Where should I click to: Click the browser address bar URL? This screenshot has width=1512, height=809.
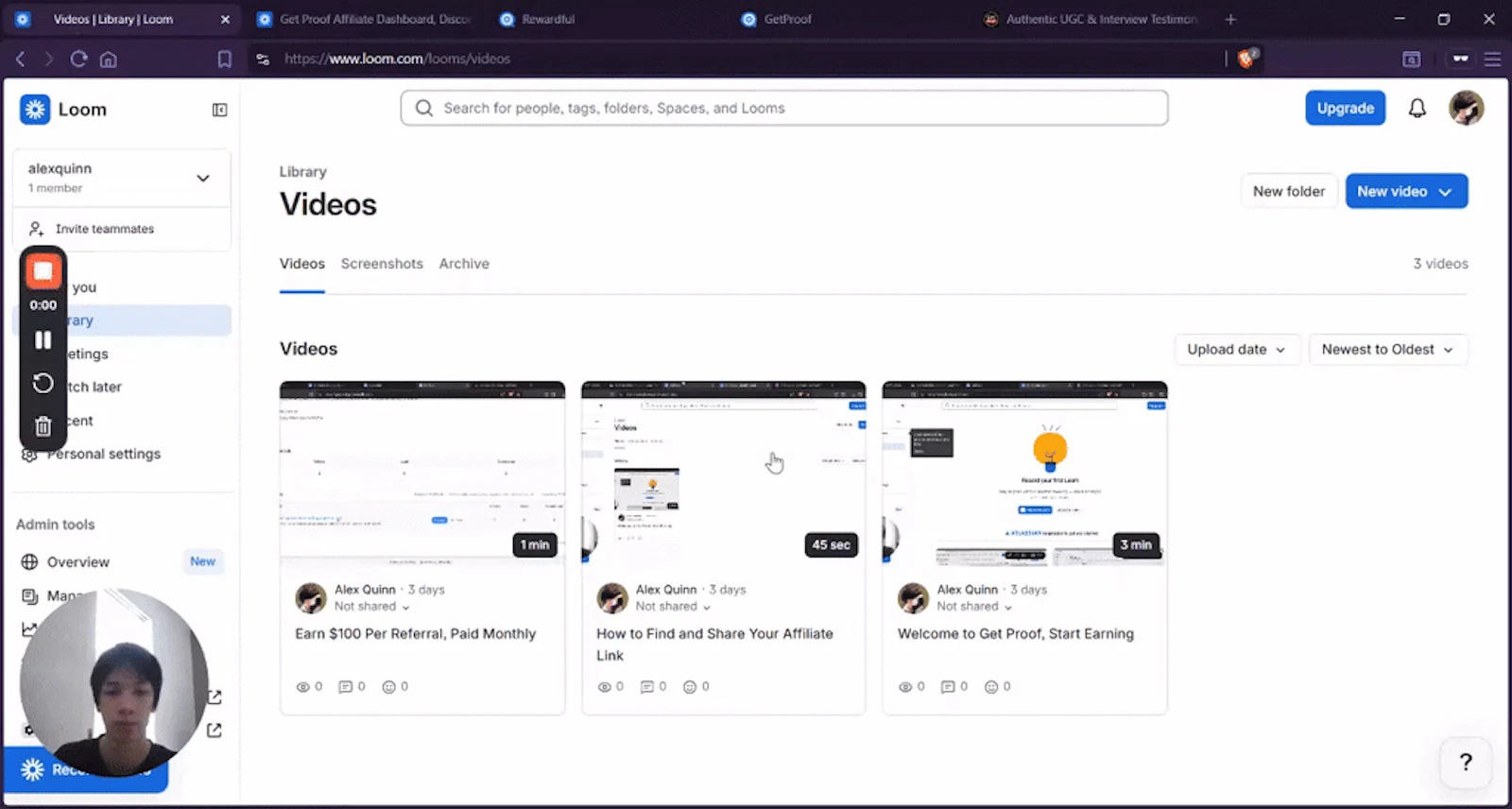pos(397,59)
